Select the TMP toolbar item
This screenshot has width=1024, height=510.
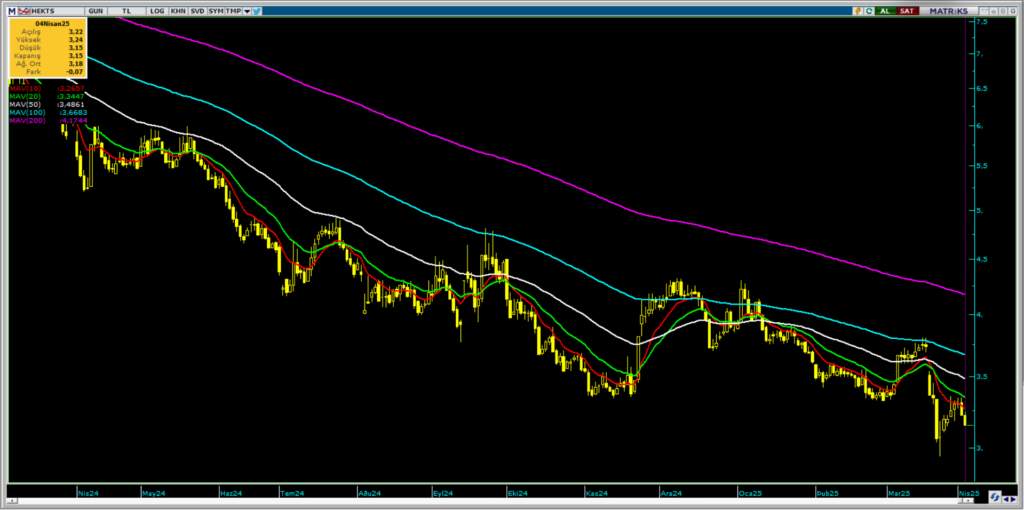[x=233, y=11]
